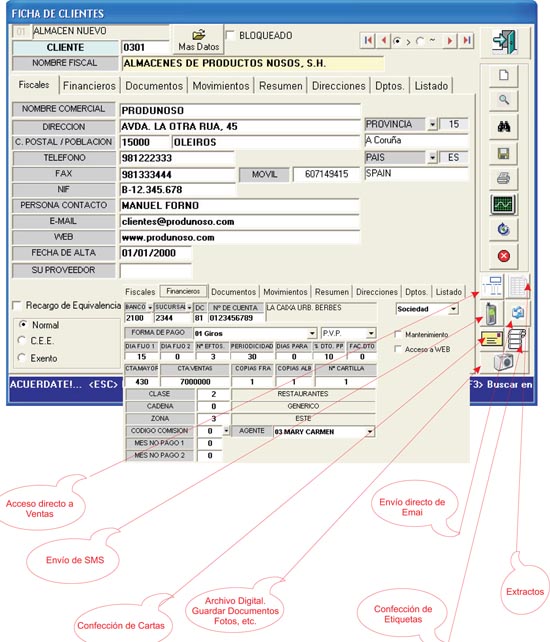This screenshot has width=550, height=642.
Task: Click the blue email send icon
Action: [518, 313]
